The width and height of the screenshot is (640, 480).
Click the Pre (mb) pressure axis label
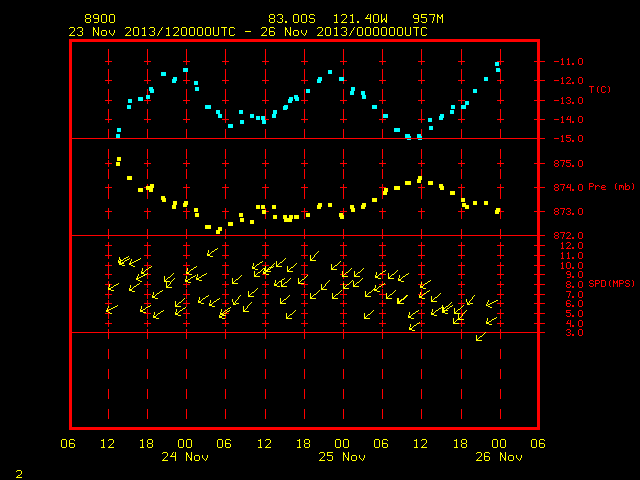coord(611,187)
